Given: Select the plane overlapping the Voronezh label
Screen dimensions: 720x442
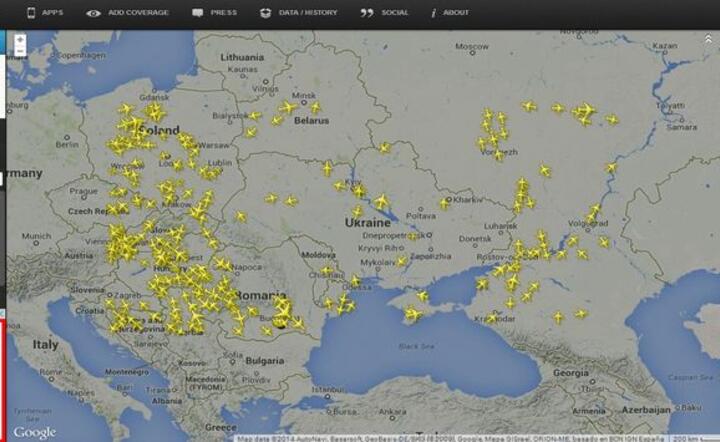Looking at the screenshot, I should tap(499, 155).
